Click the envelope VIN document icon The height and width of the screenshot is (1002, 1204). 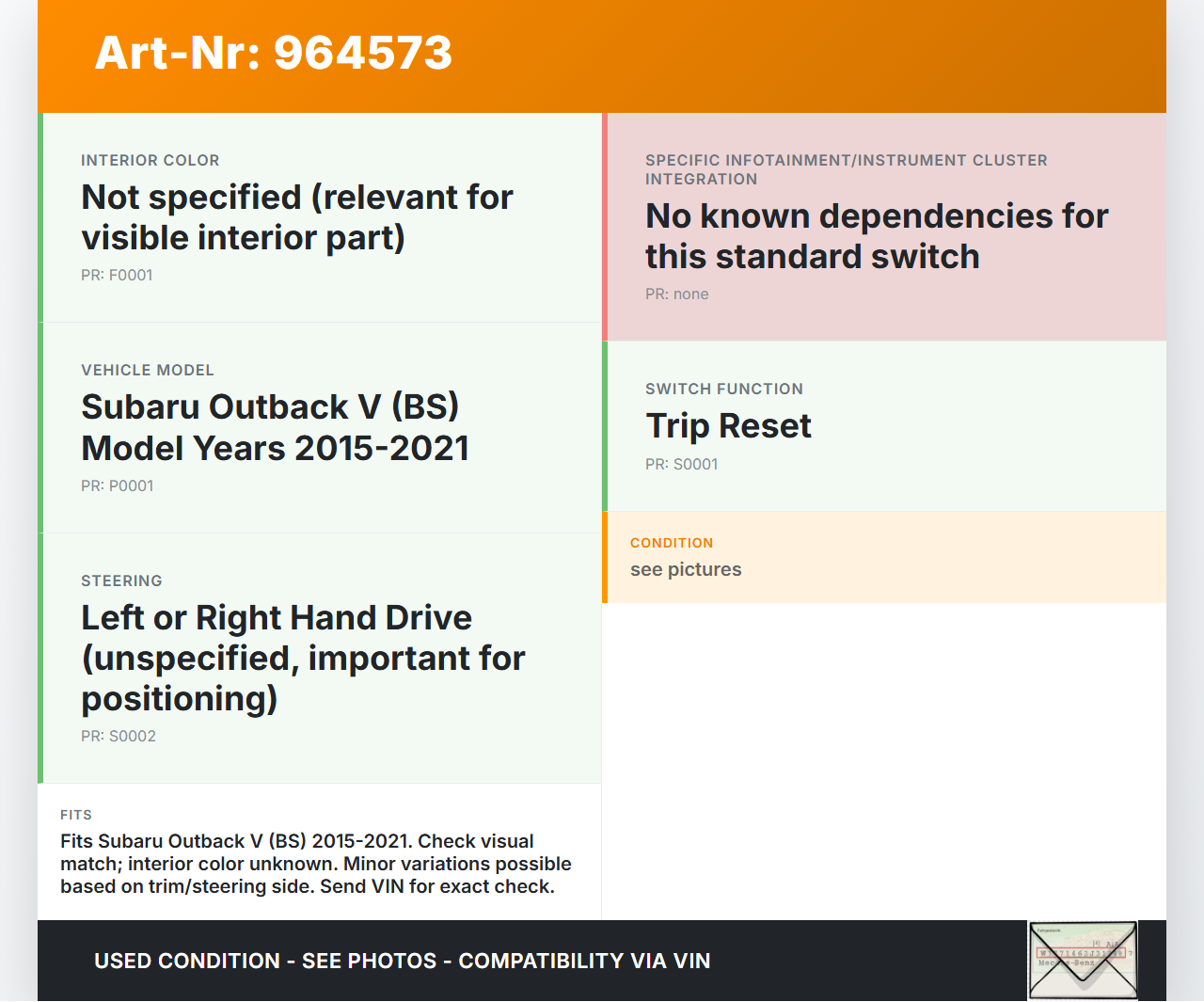tap(1083, 961)
